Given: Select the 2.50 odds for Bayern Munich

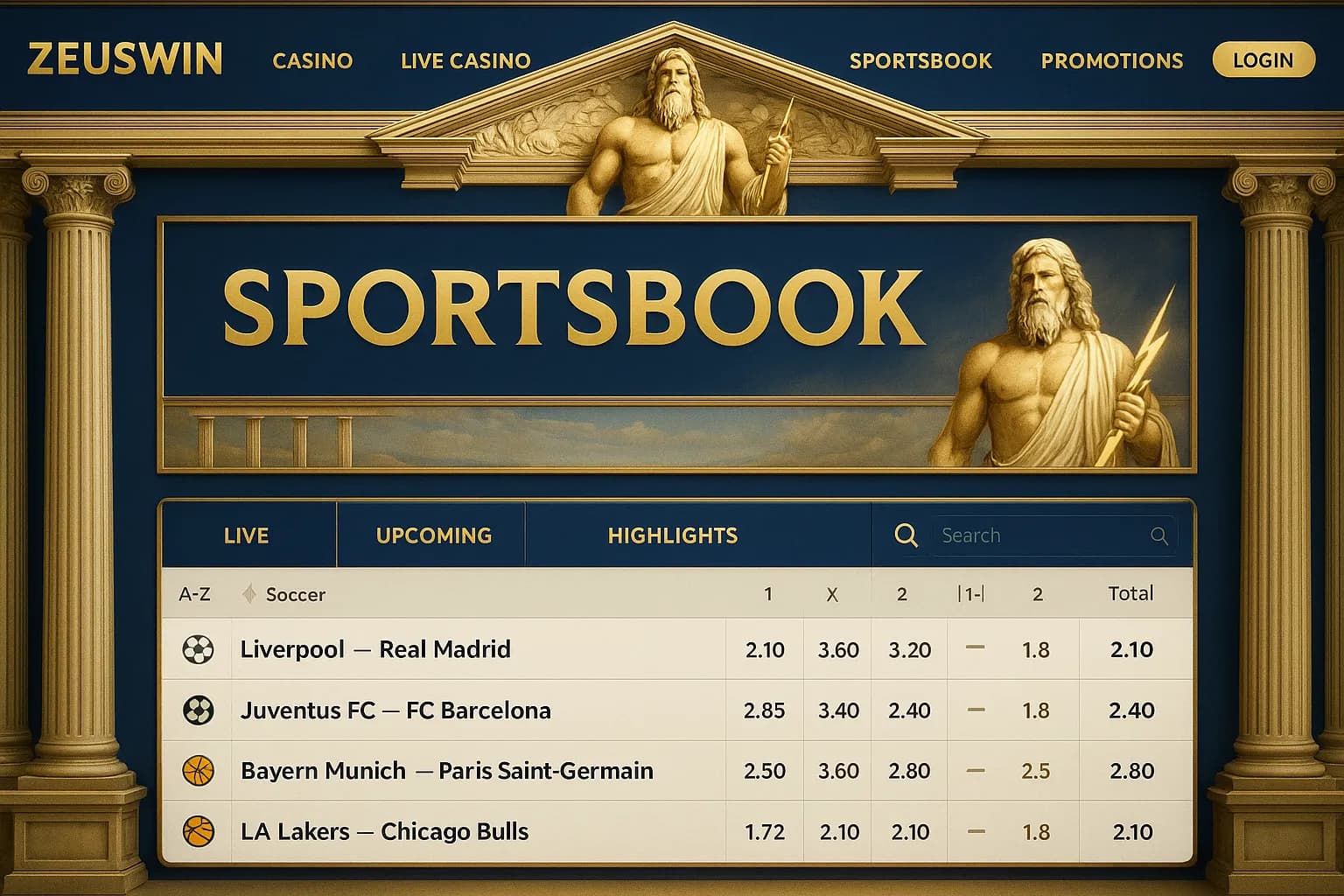Looking at the screenshot, I should coord(765,771).
